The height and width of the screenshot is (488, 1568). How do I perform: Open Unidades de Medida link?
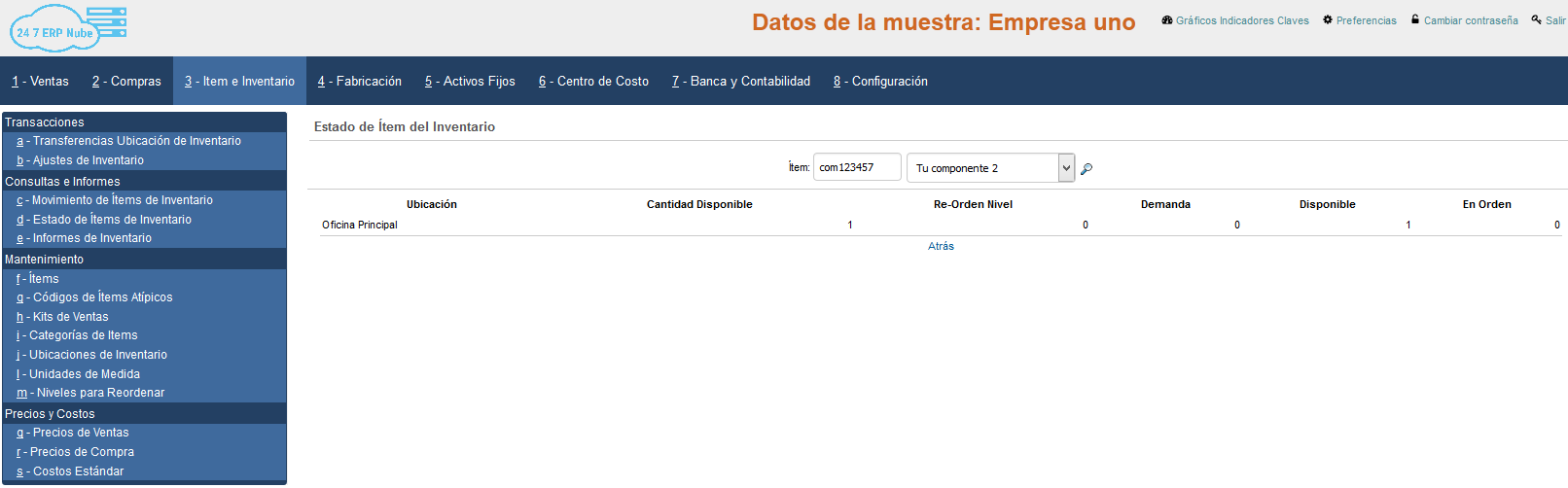click(x=84, y=374)
